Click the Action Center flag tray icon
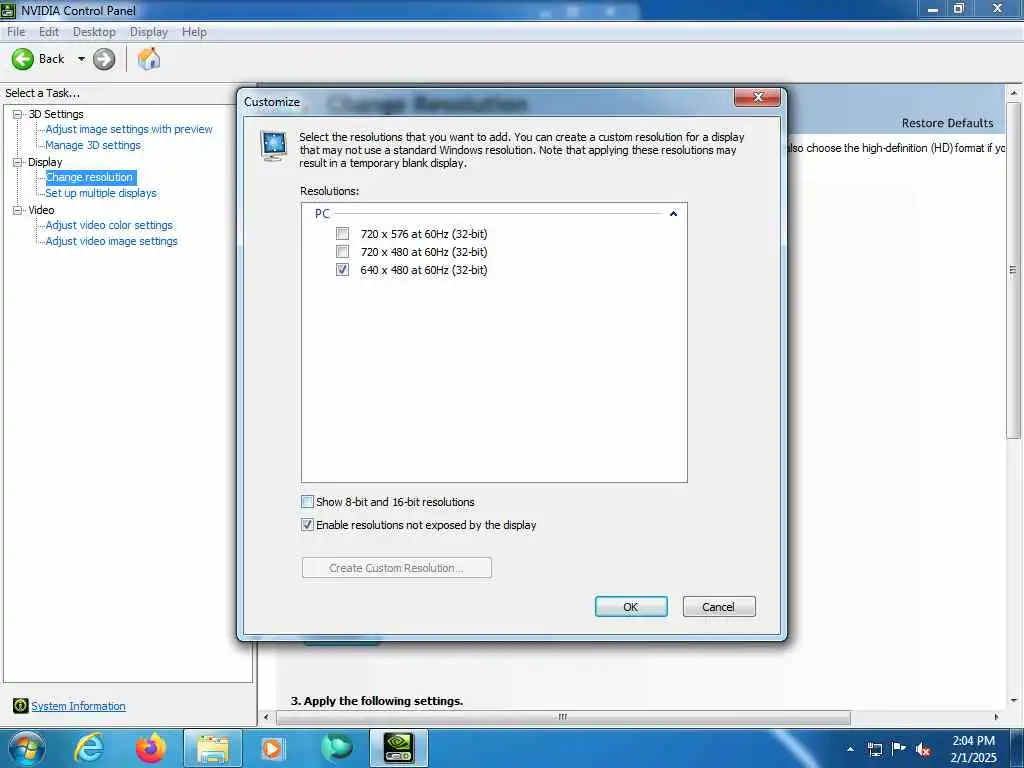This screenshot has width=1024, height=768. pyautogui.click(x=899, y=748)
